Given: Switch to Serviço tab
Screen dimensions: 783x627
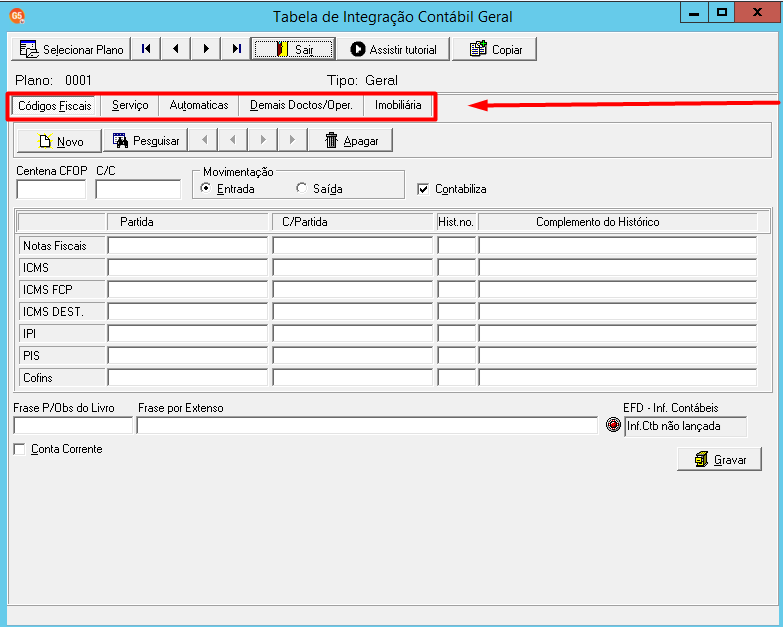Looking at the screenshot, I should pyautogui.click(x=130, y=105).
